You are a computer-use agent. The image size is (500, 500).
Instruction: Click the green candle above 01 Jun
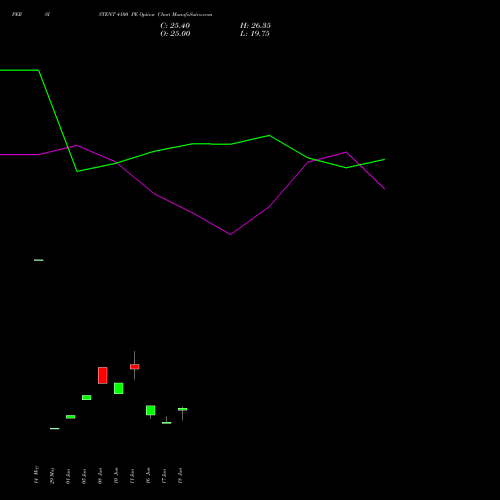[x=71, y=417]
